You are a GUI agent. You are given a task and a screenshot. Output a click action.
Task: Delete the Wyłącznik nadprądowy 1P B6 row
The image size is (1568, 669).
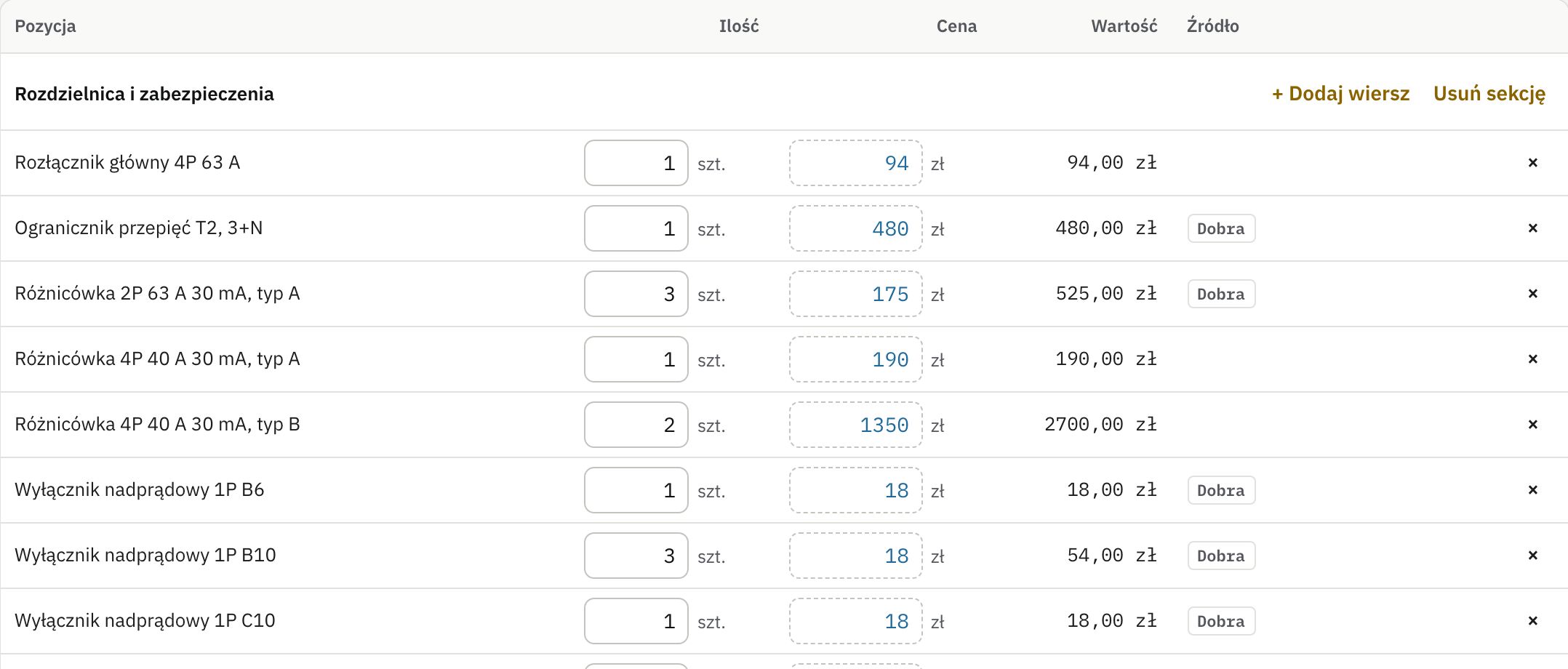click(x=1532, y=490)
